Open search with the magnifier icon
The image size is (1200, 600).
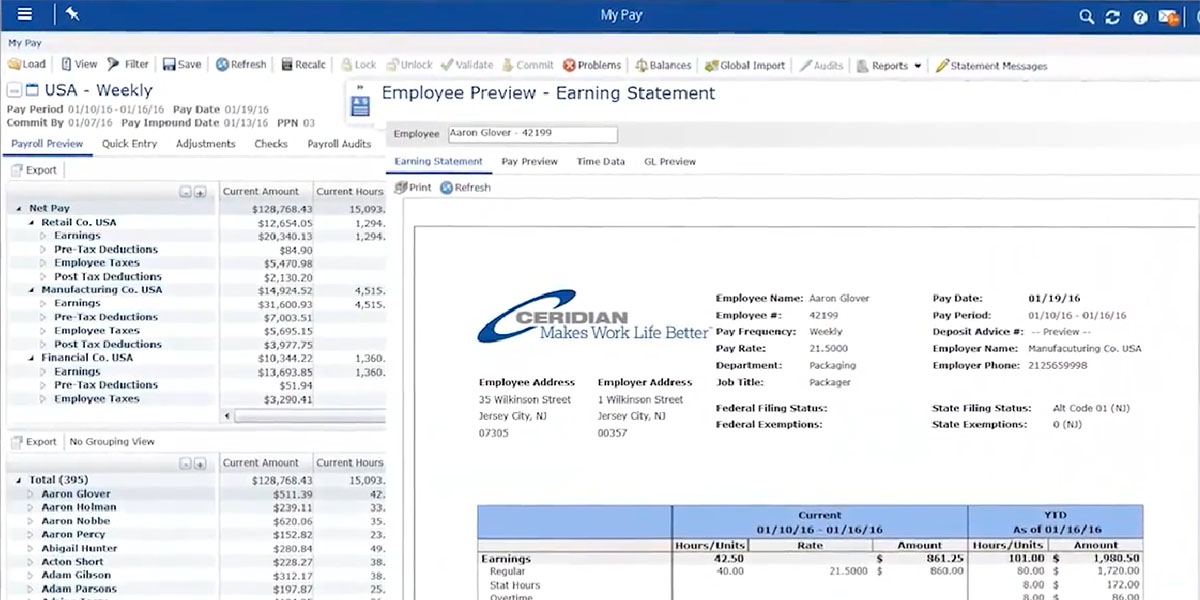point(1087,17)
